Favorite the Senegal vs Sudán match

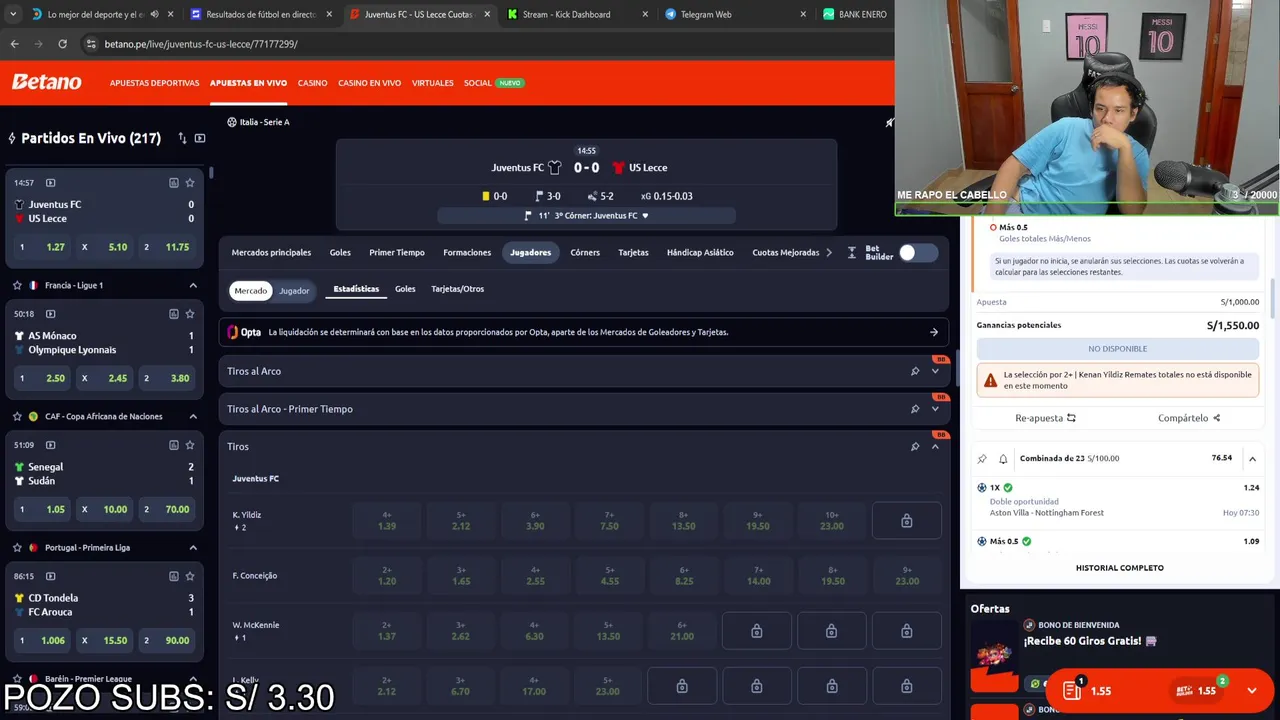point(190,445)
